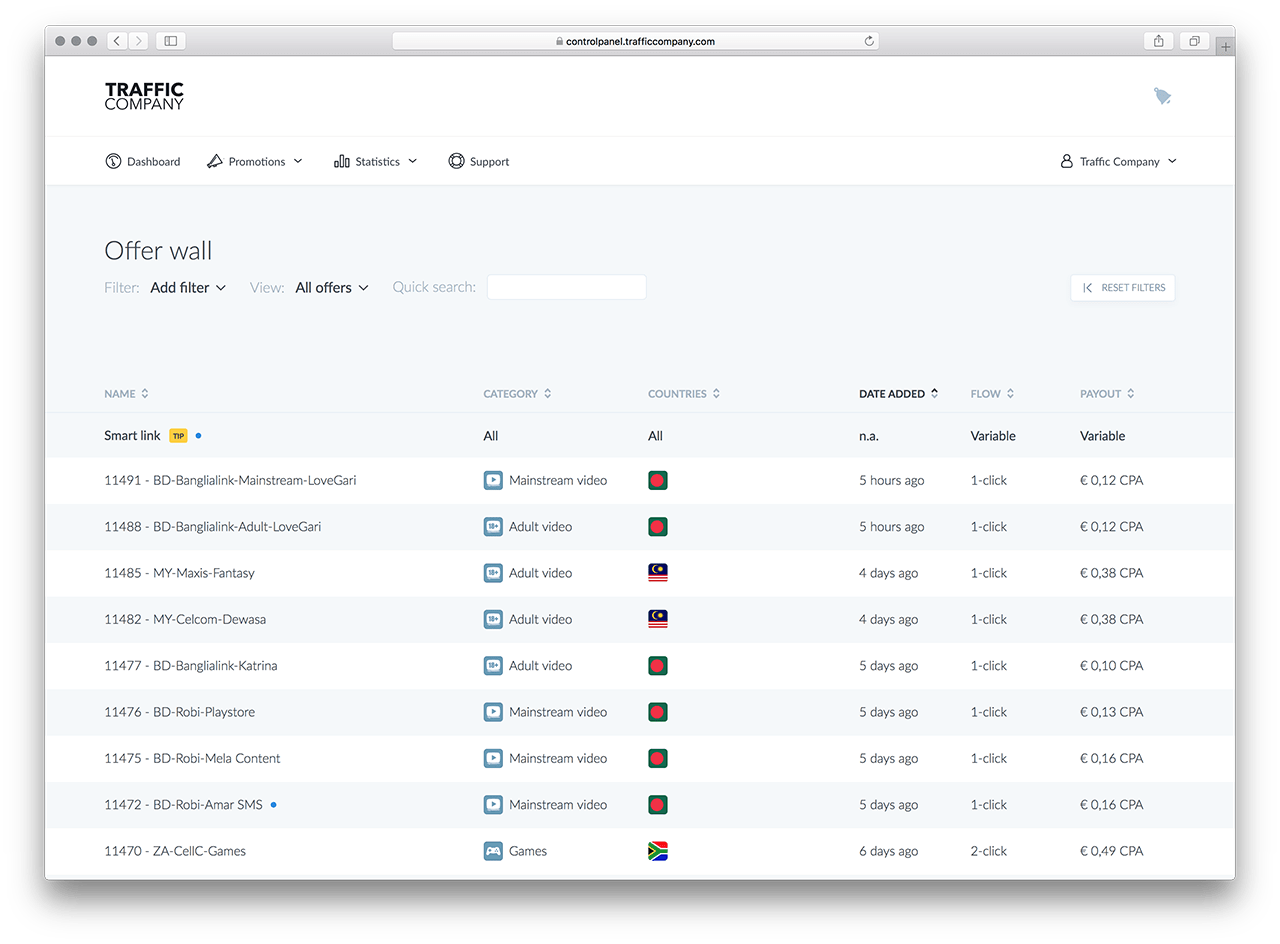Select offer 11476 BD-Robi-Playstore

(179, 712)
